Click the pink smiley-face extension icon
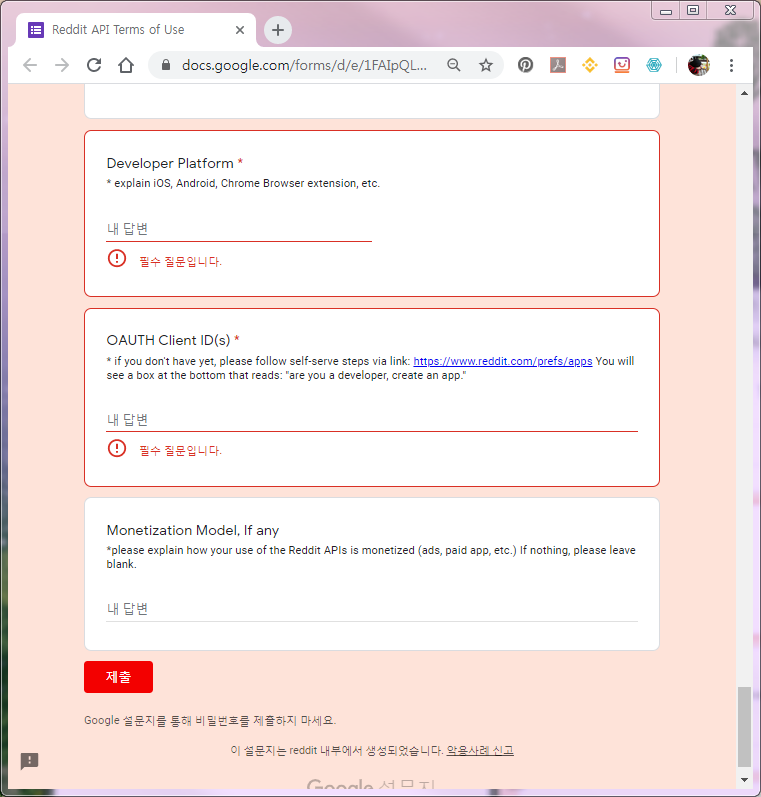This screenshot has height=797, width=761. tap(622, 65)
